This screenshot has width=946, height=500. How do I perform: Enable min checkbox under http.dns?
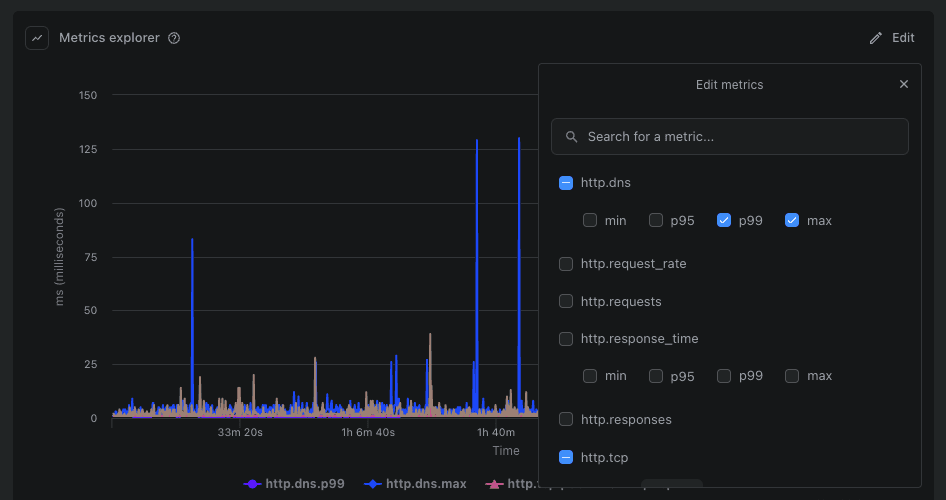click(x=590, y=220)
